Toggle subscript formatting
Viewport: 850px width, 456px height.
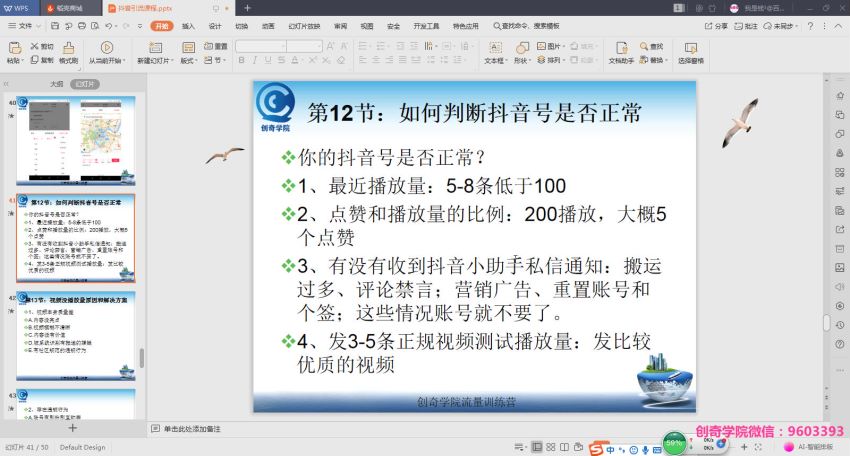tap(326, 60)
